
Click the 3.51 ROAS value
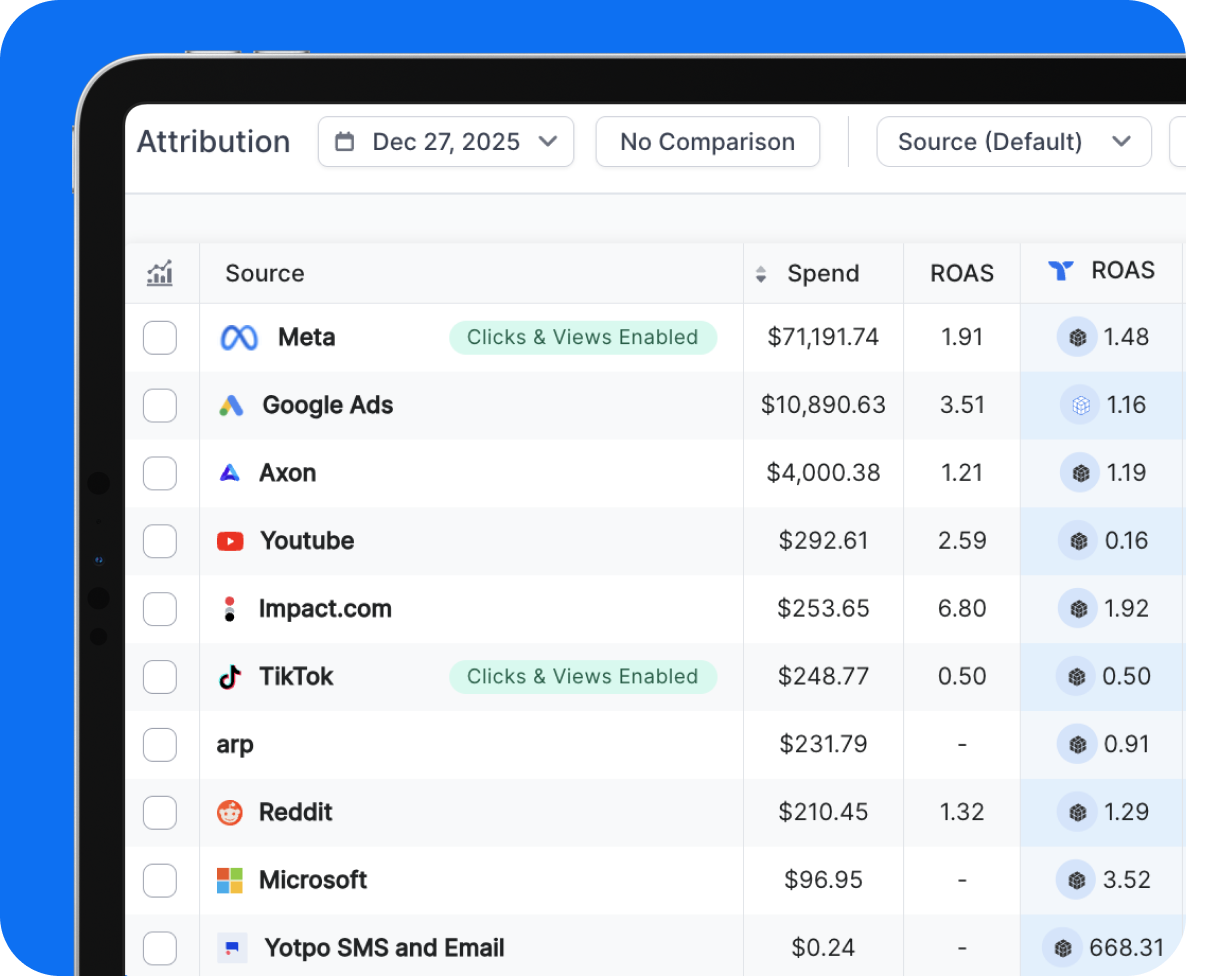point(962,406)
